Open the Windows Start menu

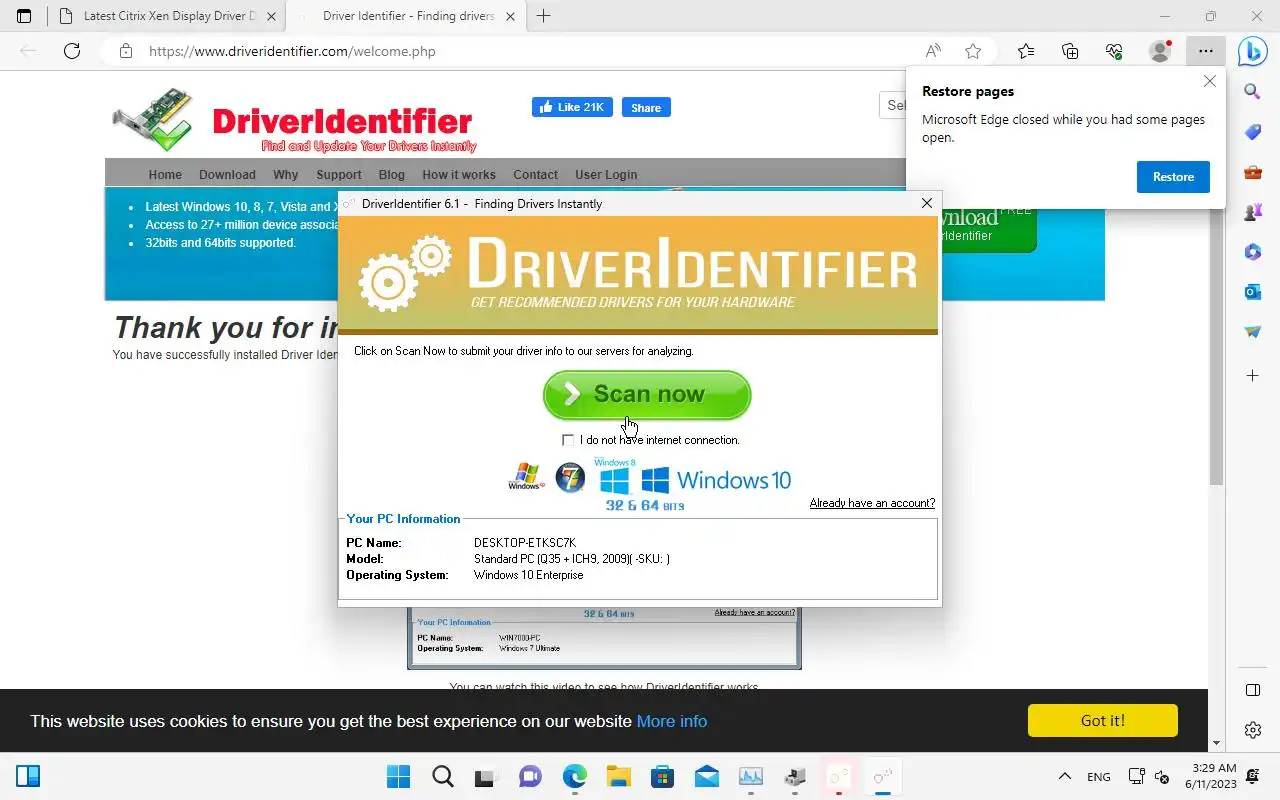coord(398,777)
